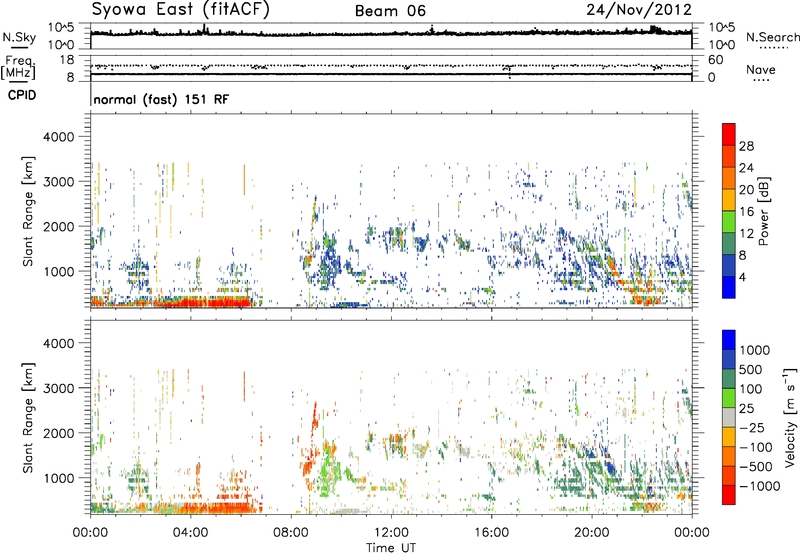The image size is (800, 554).
Task: Click the yellow 16-20 dB Power colorbar segment
Action: (729, 200)
